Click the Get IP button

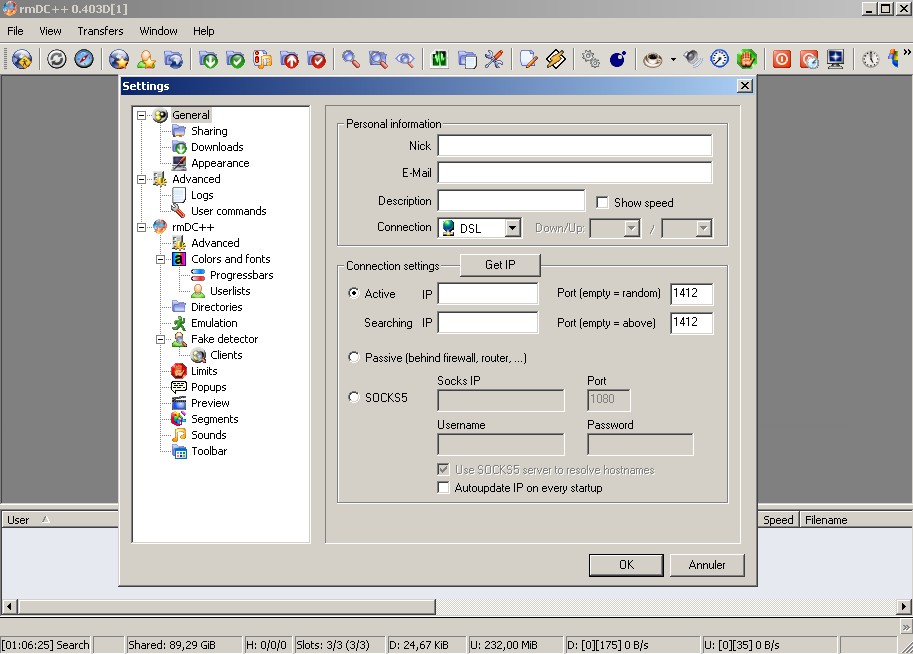pos(500,265)
